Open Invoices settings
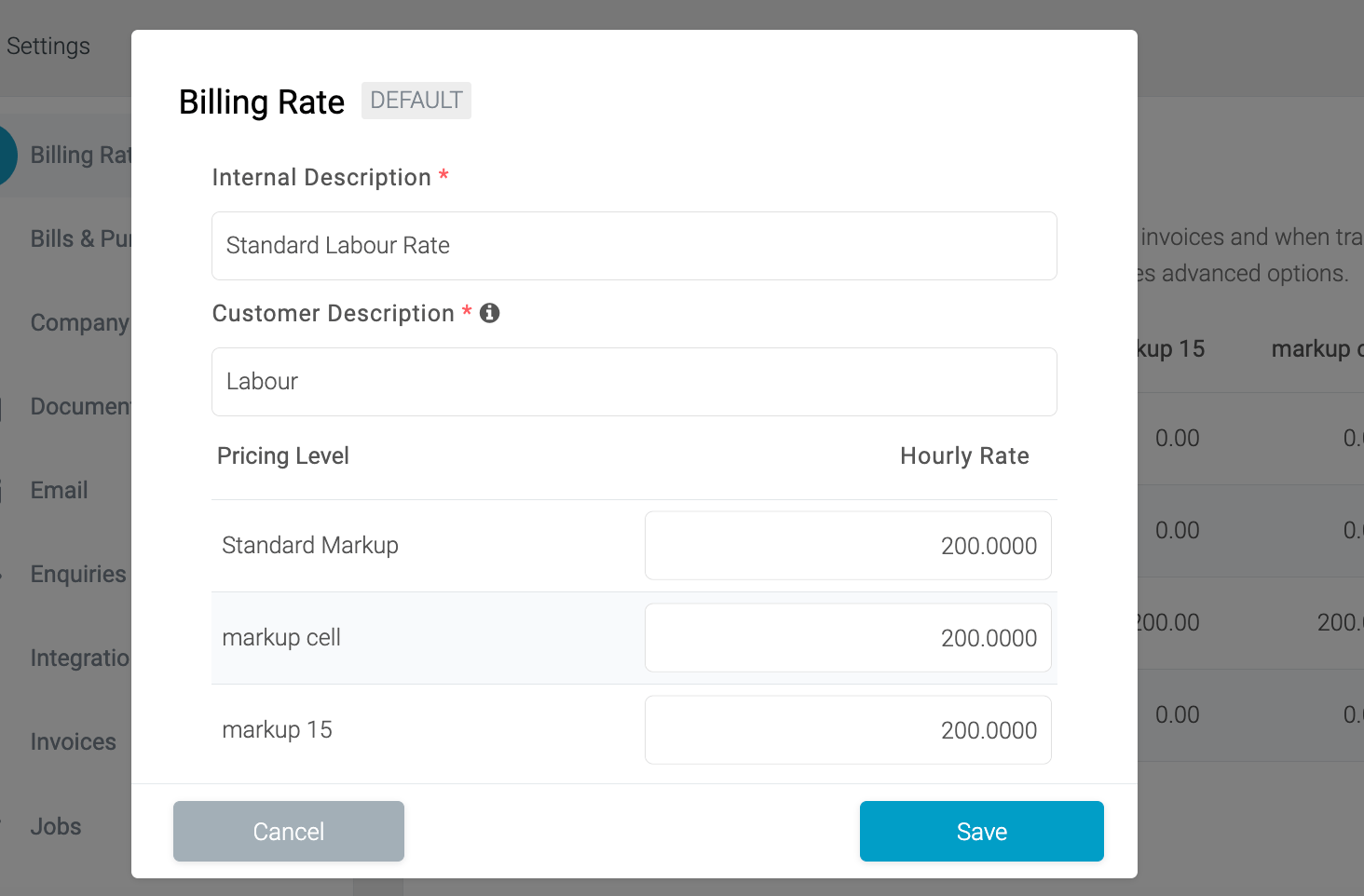This screenshot has height=896, width=1364. [73, 741]
